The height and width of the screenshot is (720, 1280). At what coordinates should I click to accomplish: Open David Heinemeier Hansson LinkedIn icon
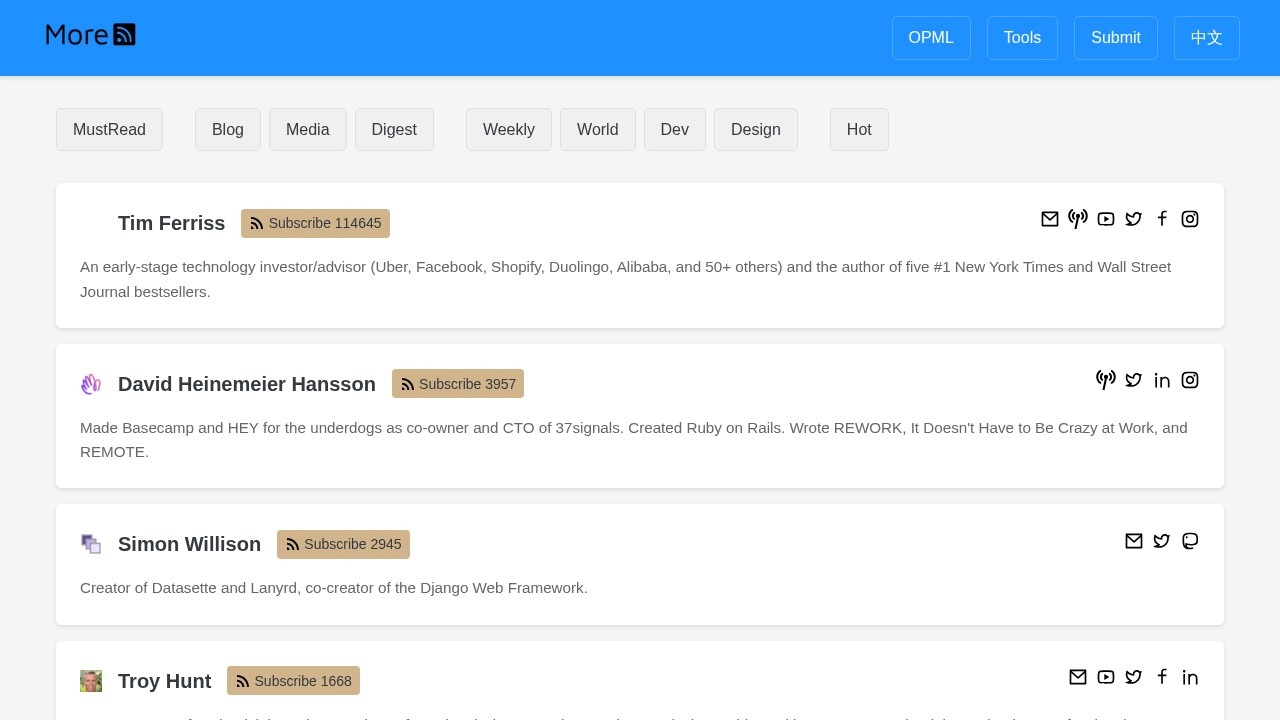[1162, 380]
